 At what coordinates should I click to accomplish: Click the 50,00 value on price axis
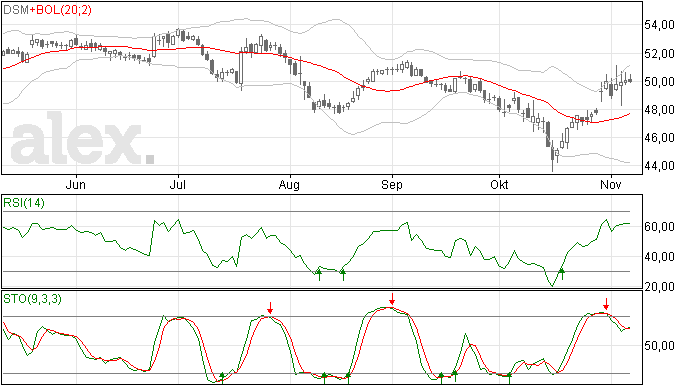click(659, 82)
